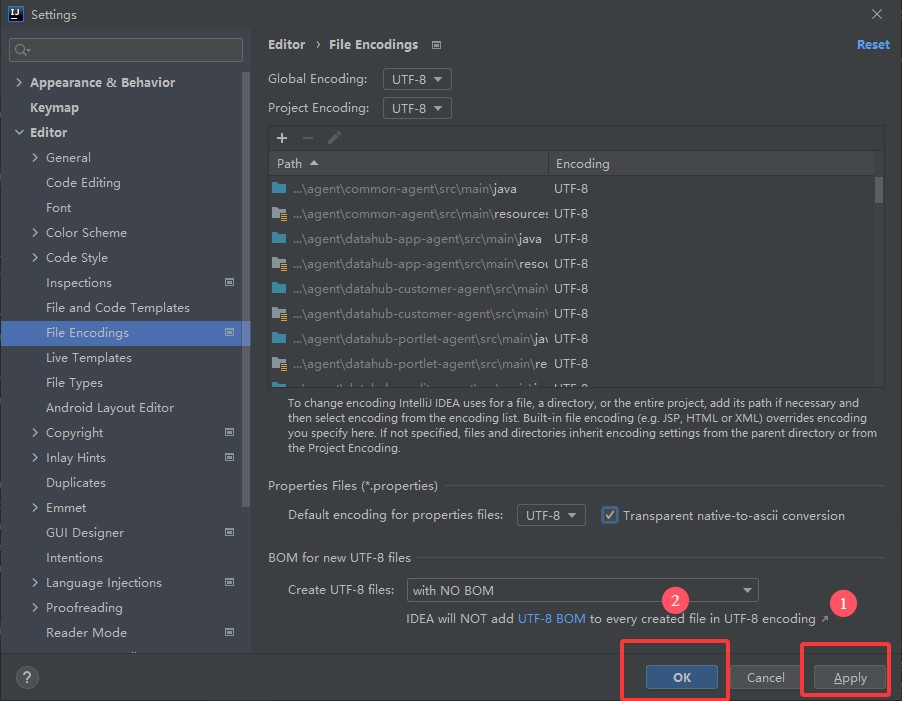Screen dimensions: 902x701
Task: Click project icon beside Language Injections
Action: [230, 583]
